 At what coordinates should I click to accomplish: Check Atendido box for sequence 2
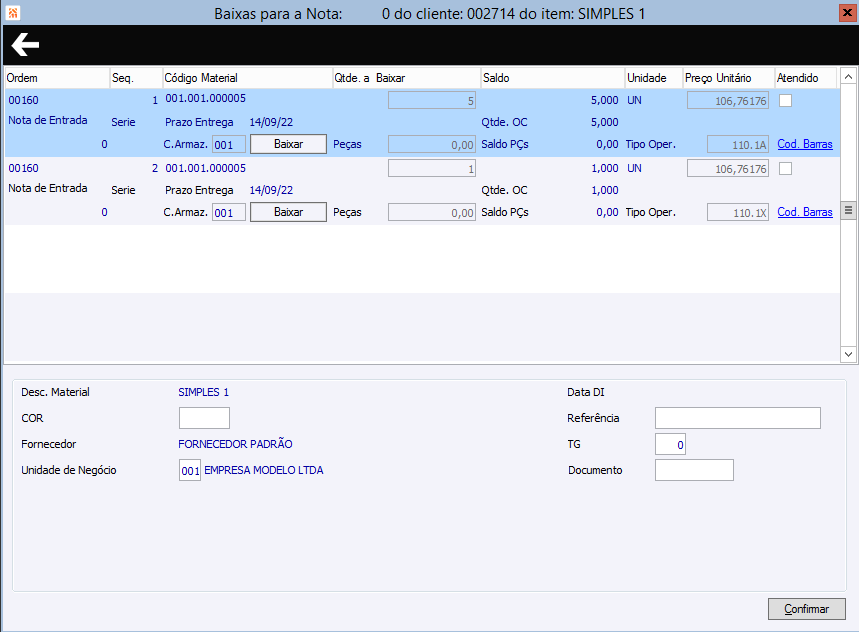click(785, 168)
